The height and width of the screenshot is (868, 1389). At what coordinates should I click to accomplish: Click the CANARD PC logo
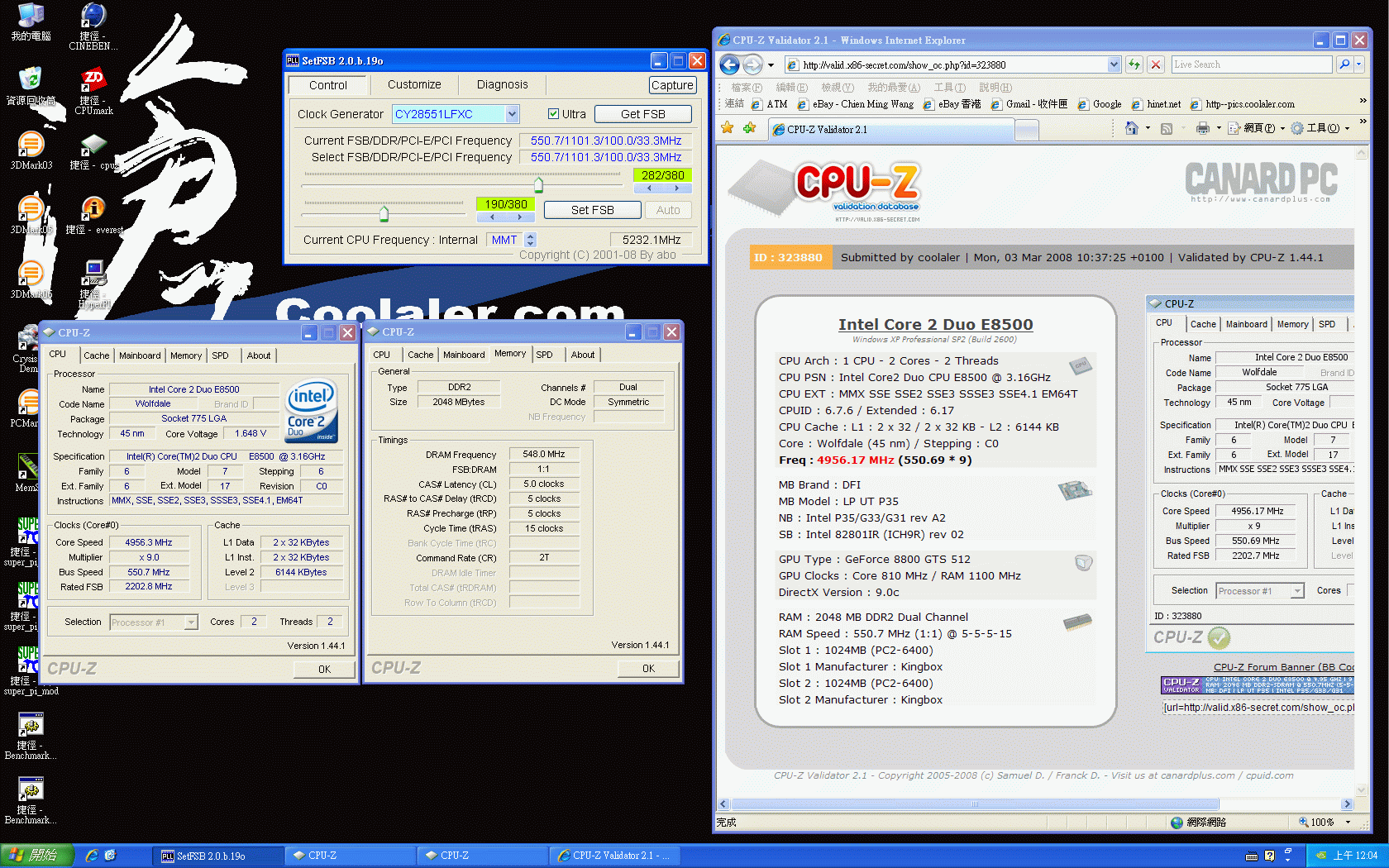[x=1261, y=182]
